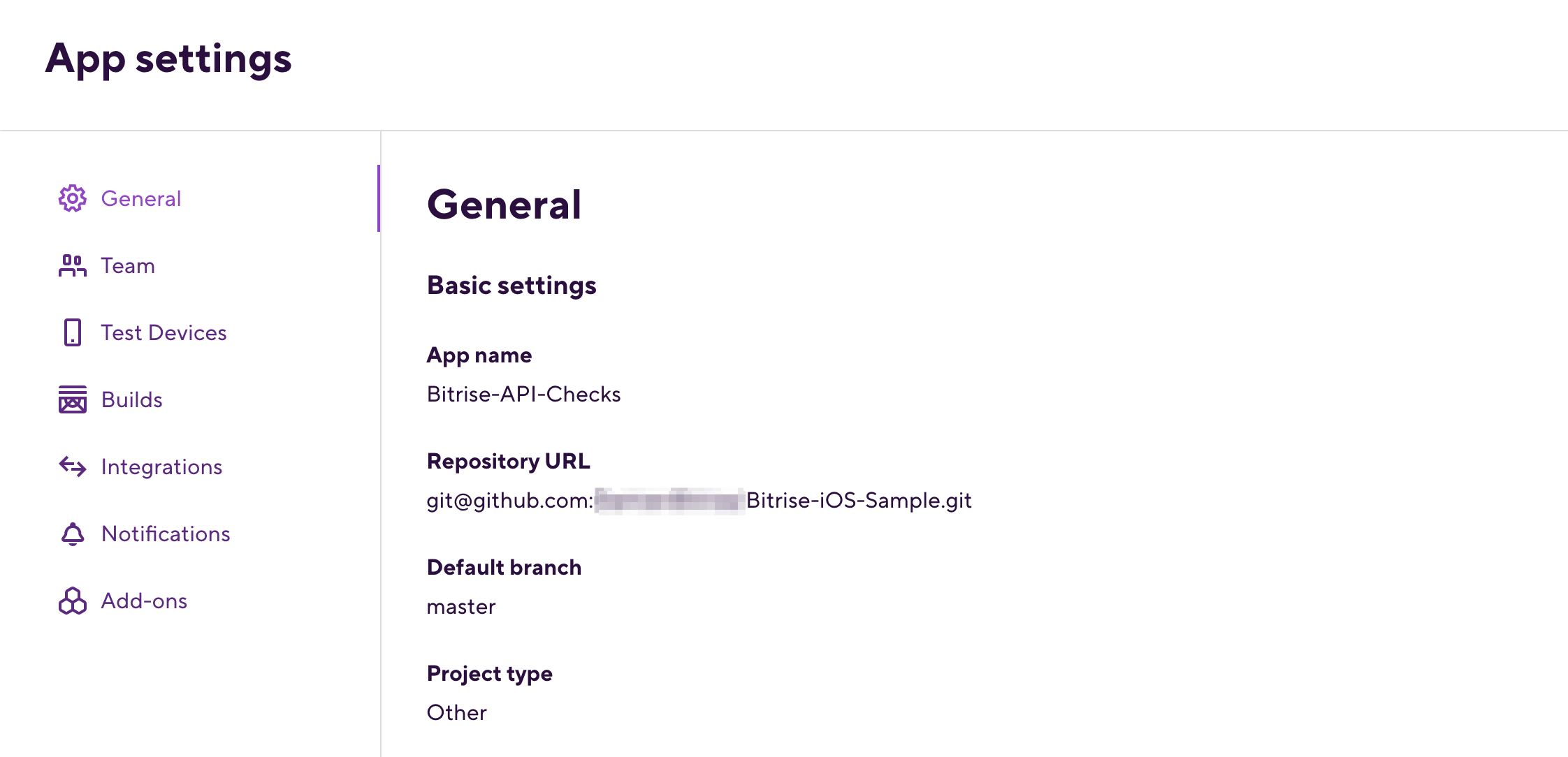Screen dimensions: 1568x757
Task: Click the Project type value Other
Action: click(x=456, y=712)
